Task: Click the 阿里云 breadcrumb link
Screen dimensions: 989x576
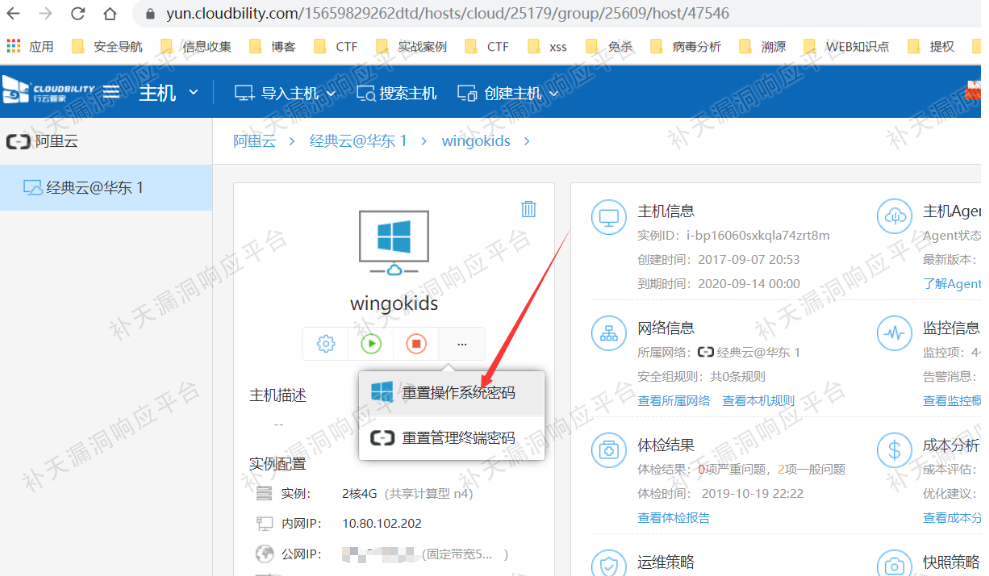Action: pos(254,141)
